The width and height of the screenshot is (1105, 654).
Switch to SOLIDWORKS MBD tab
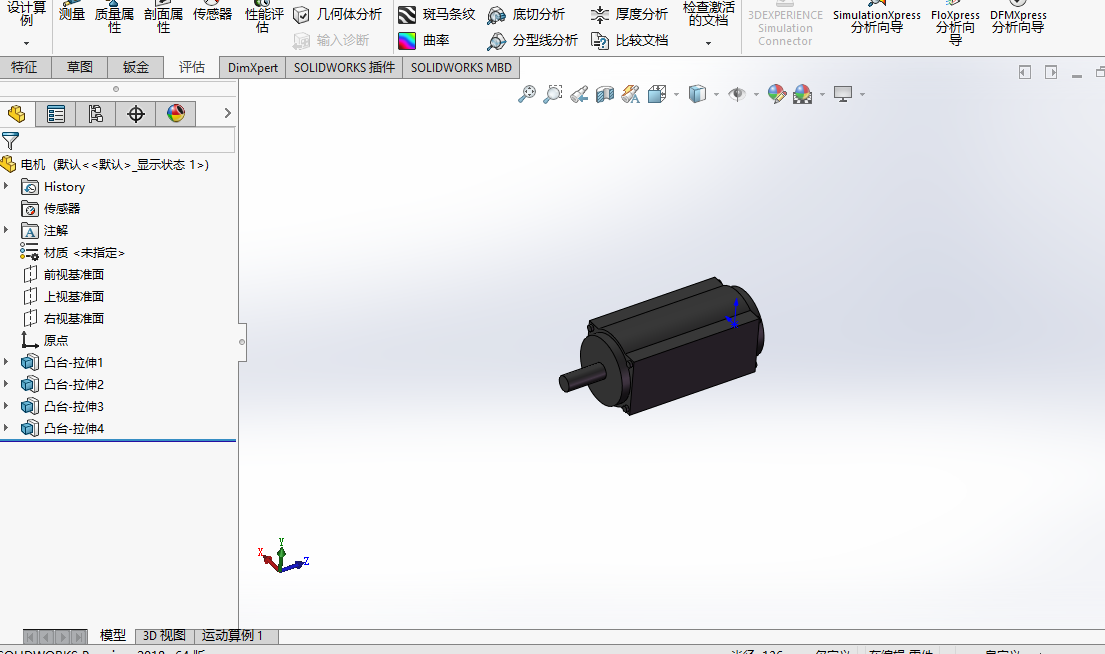[461, 68]
